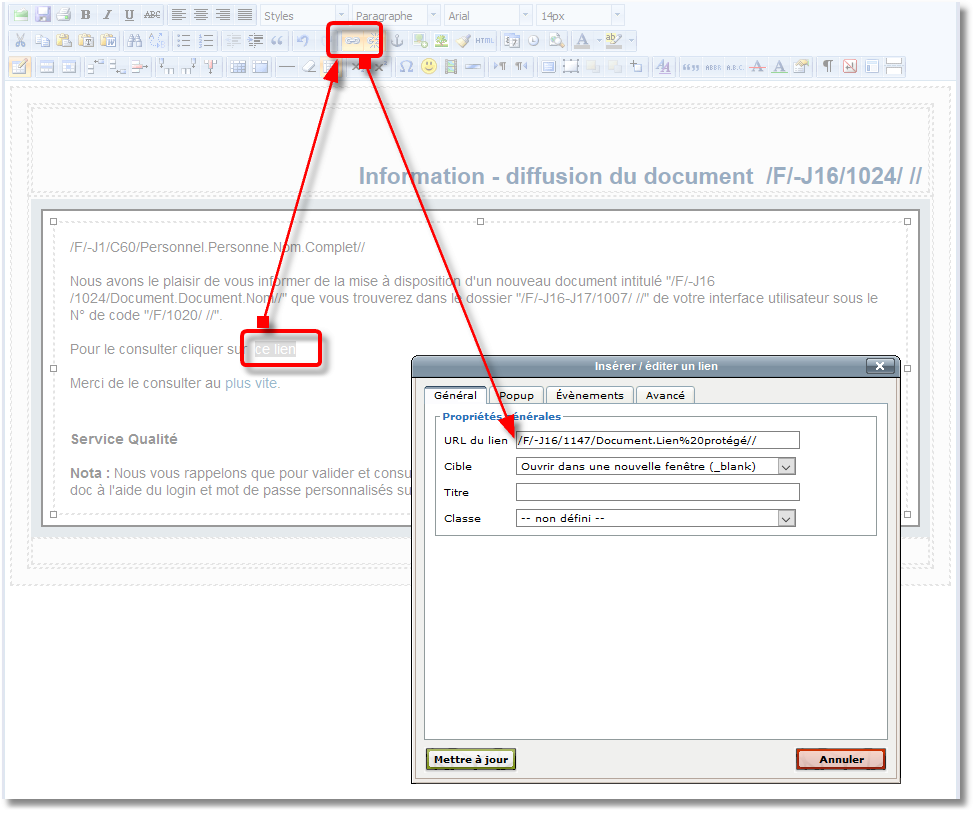Open the HTML source editor icon

[x=484, y=40]
